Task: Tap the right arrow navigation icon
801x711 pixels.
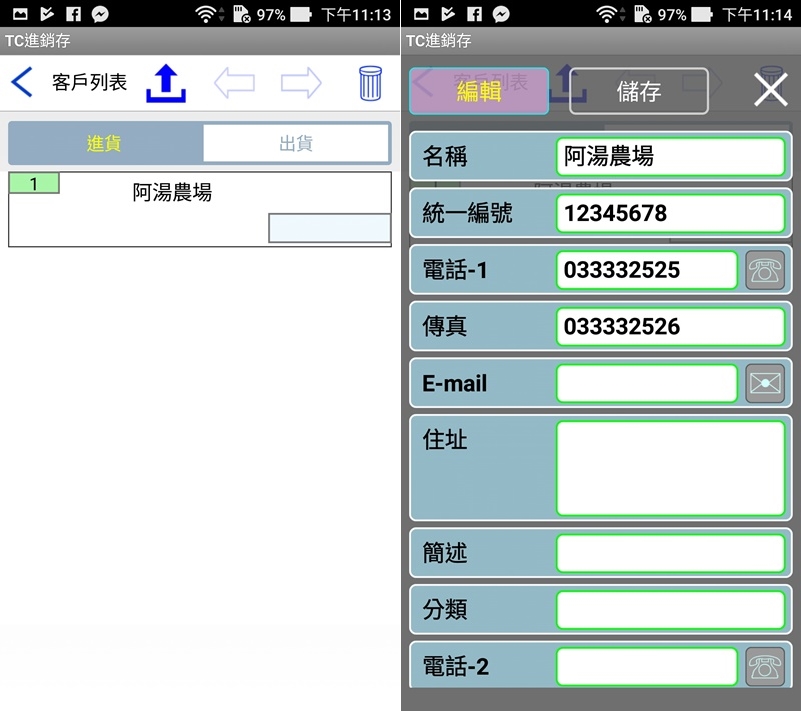Action: tap(301, 83)
